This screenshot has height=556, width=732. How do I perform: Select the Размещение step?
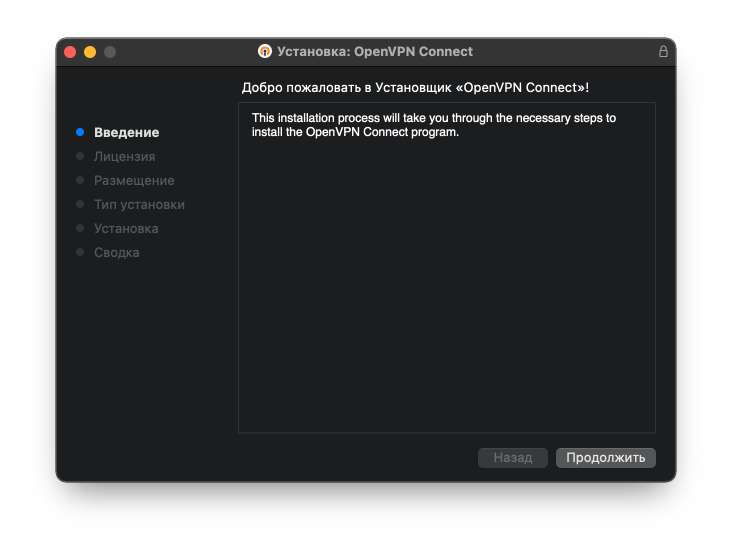point(134,181)
